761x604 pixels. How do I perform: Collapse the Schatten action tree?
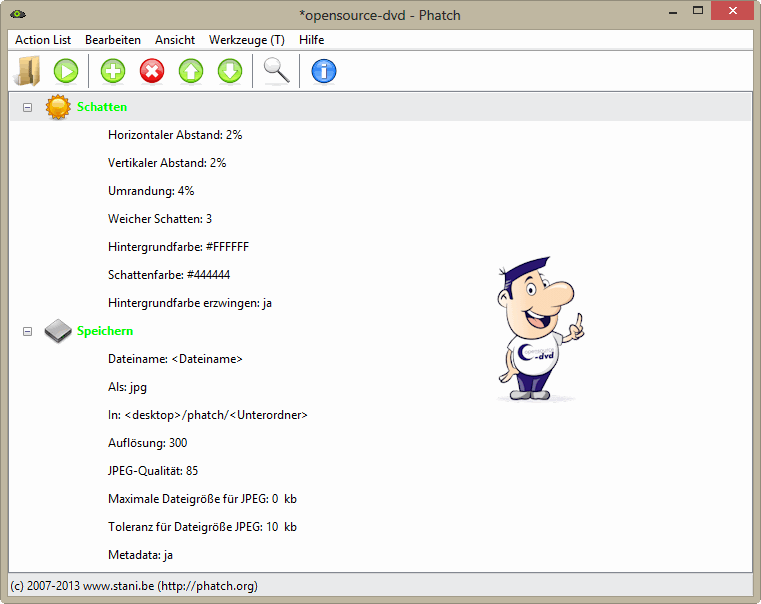click(x=28, y=107)
